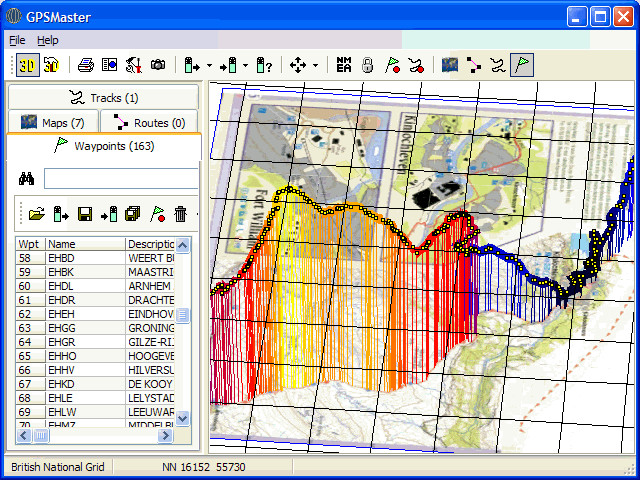Click new waypoint flag icon in Waypoints panel

[x=157, y=214]
